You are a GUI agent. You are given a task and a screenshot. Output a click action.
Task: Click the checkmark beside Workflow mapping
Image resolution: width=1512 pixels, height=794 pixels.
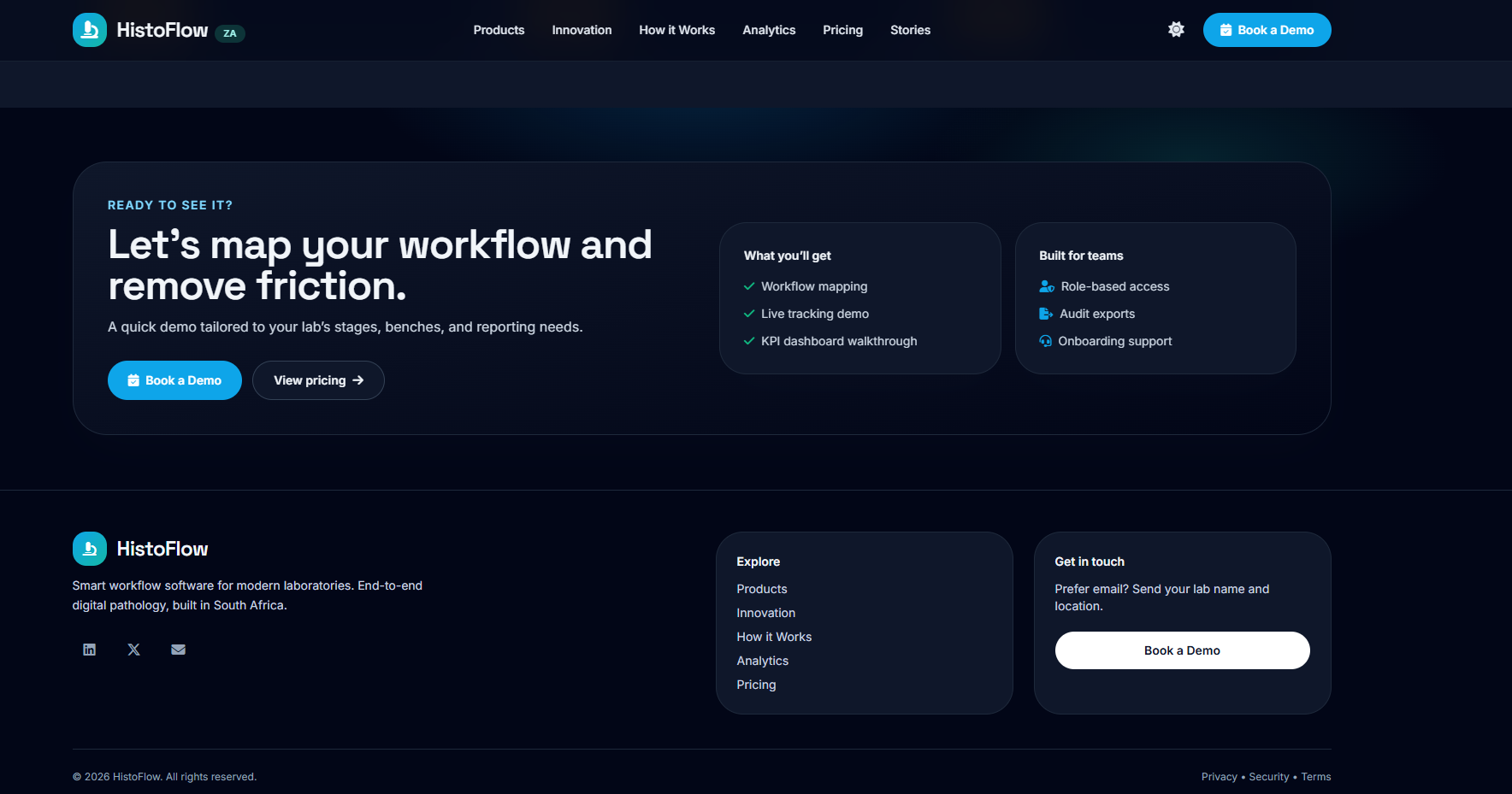tap(749, 286)
